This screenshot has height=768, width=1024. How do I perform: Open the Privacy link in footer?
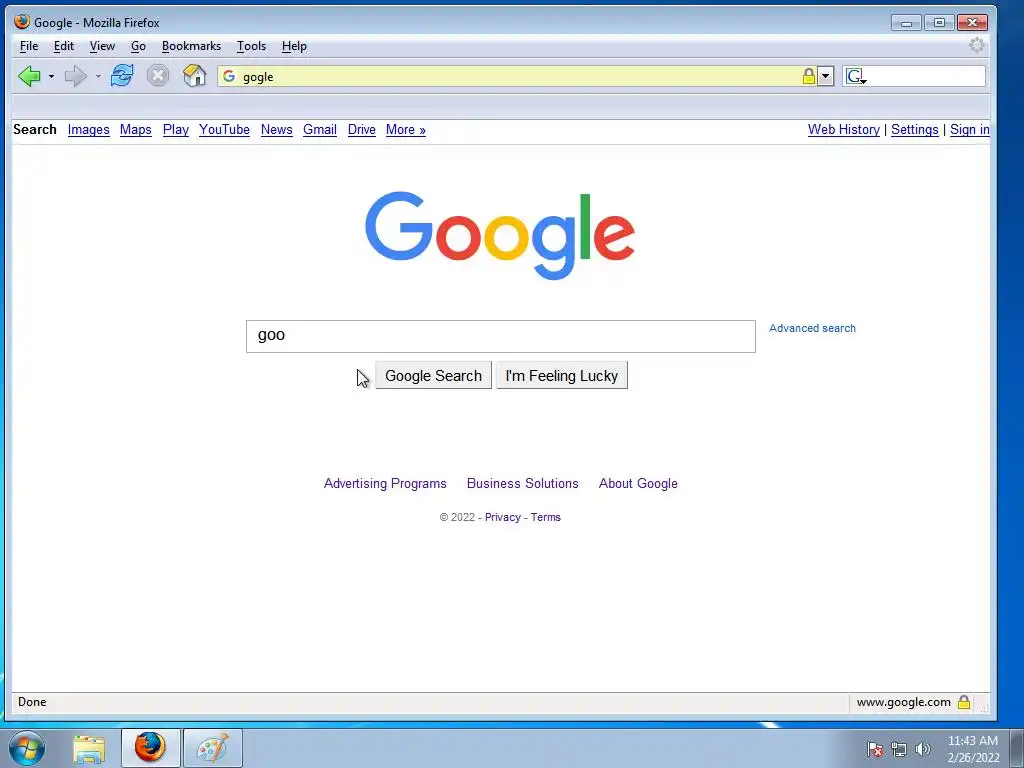coord(503,517)
